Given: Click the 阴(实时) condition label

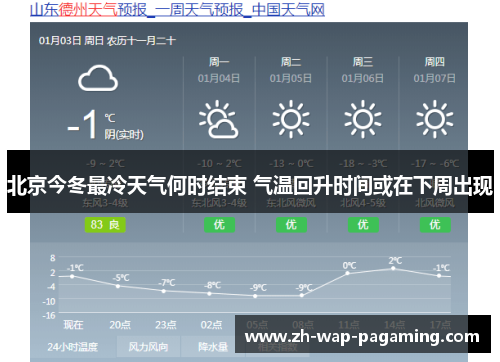Looking at the screenshot, I should click(x=124, y=135).
